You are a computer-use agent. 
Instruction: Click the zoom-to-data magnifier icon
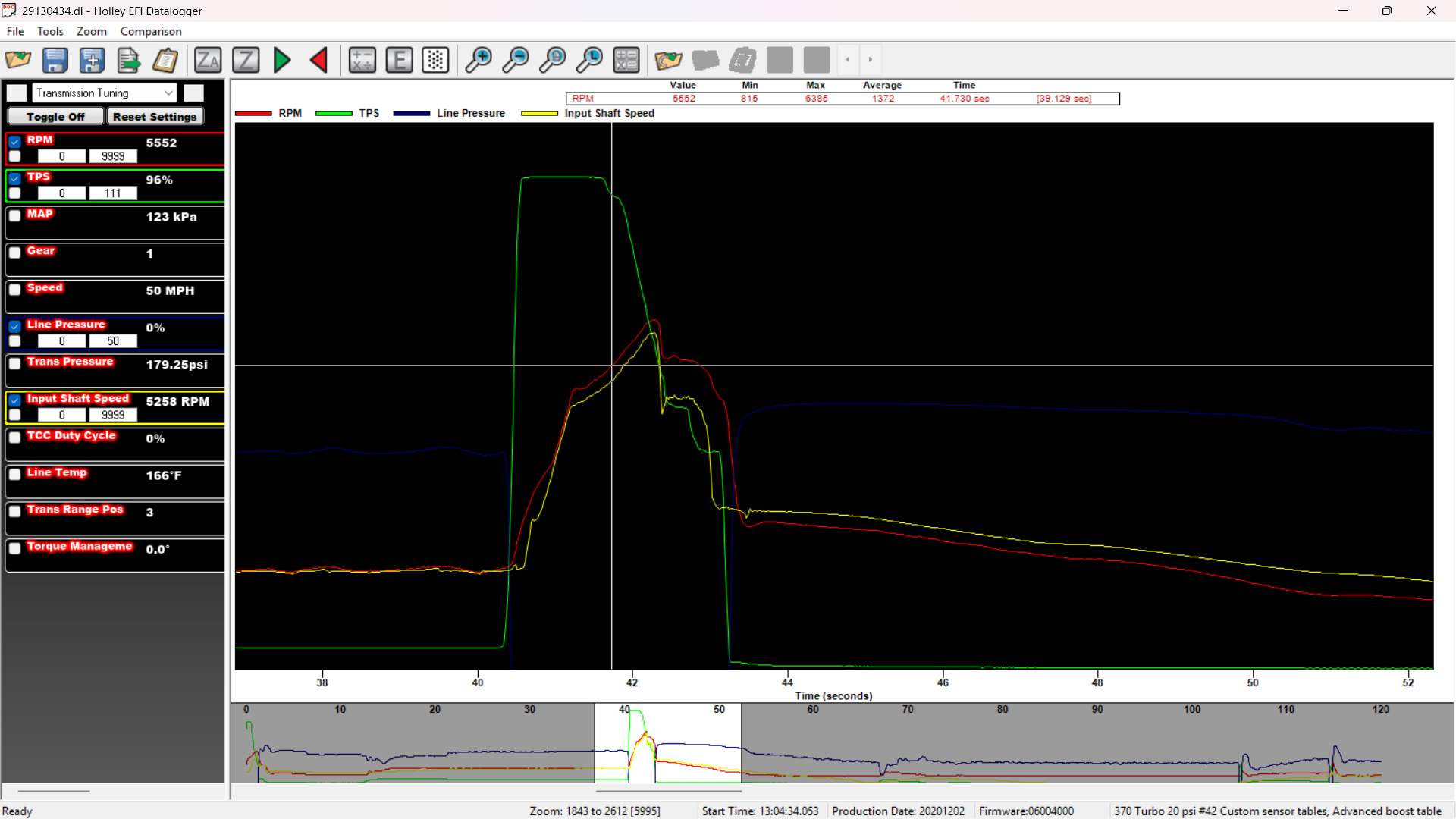pyautogui.click(x=552, y=60)
